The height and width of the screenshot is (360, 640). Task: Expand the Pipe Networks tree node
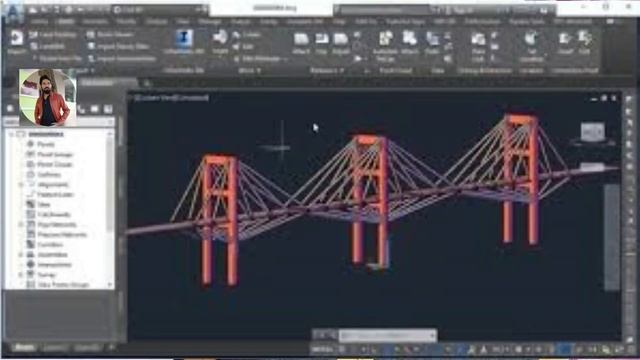click(x=21, y=224)
